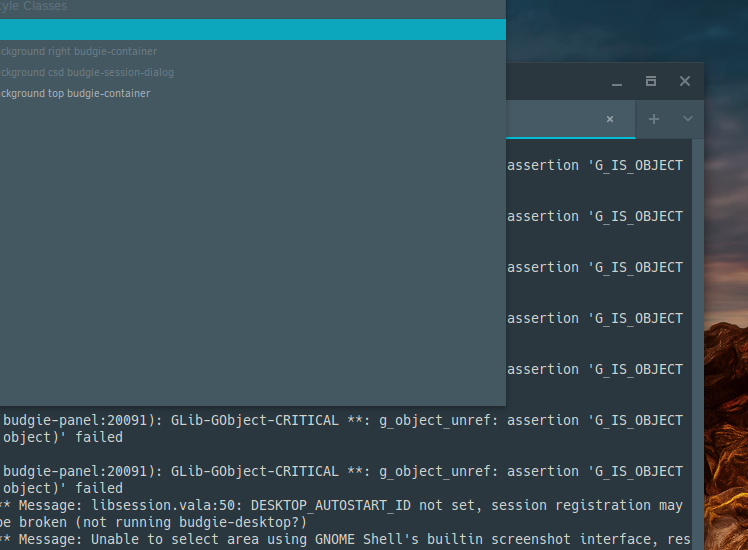This screenshot has width=748, height=550.
Task: Close the current terminal tab
Action: click(x=610, y=119)
